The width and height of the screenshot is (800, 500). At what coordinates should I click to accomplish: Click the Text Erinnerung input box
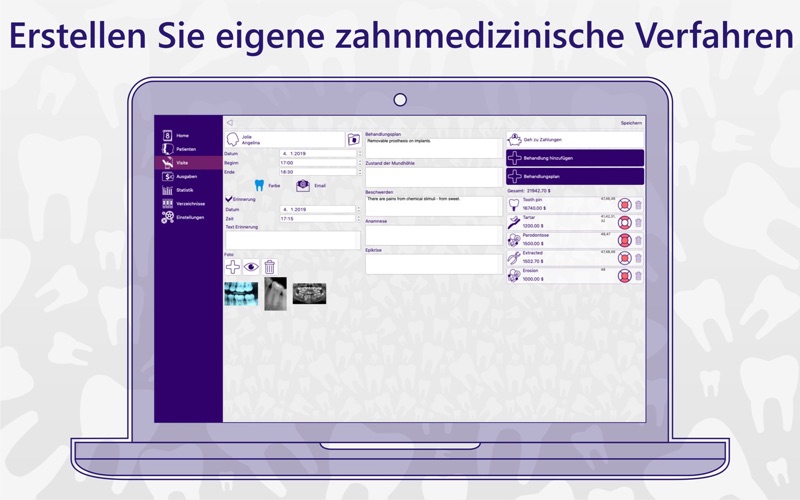[x=292, y=240]
